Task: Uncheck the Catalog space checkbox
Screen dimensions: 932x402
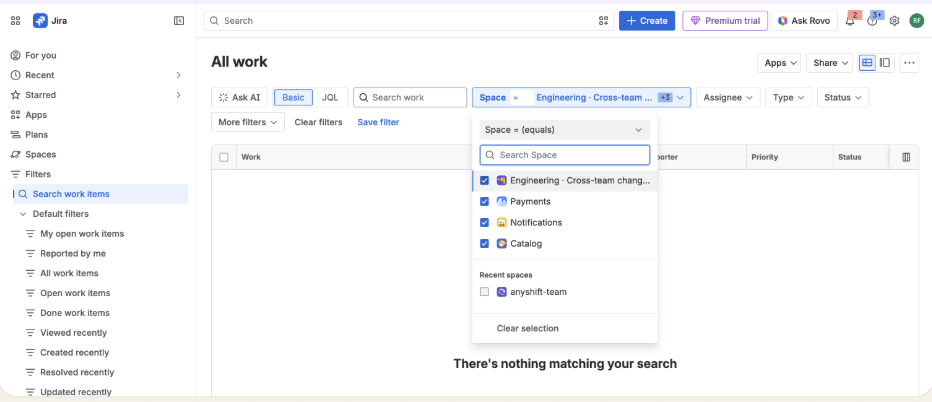Action: [484, 244]
